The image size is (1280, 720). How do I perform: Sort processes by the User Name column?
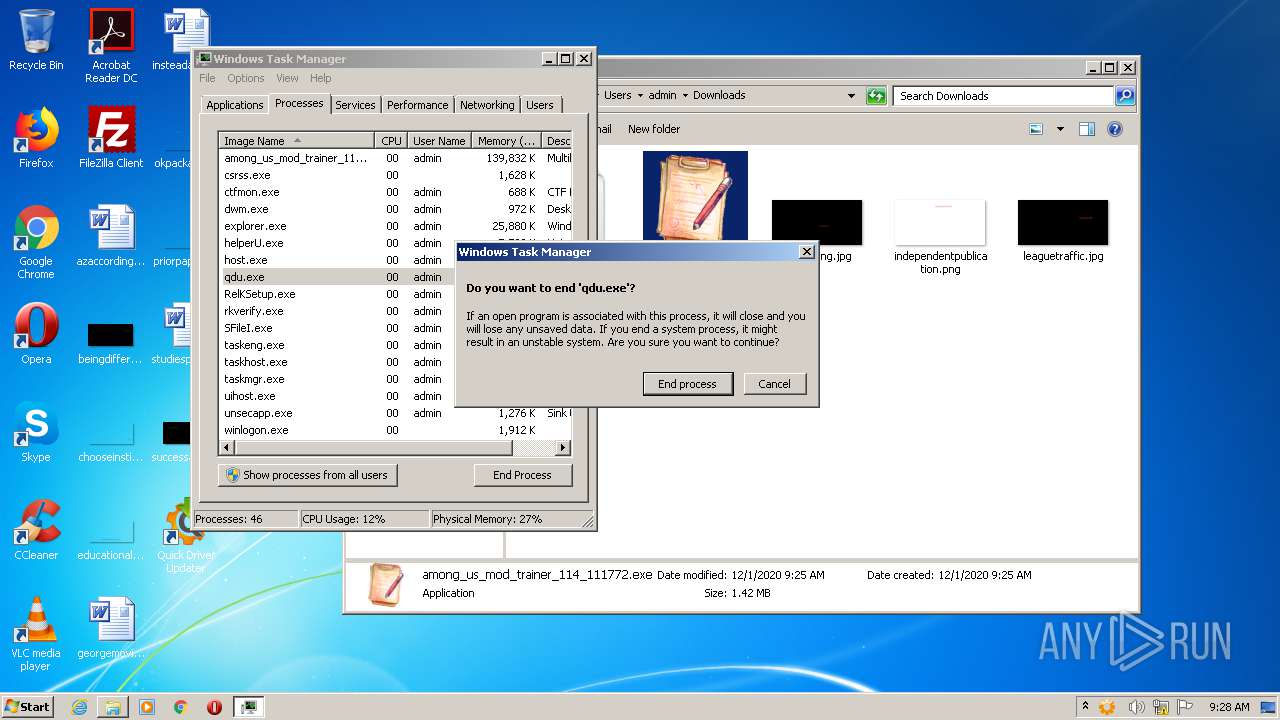click(x=439, y=141)
